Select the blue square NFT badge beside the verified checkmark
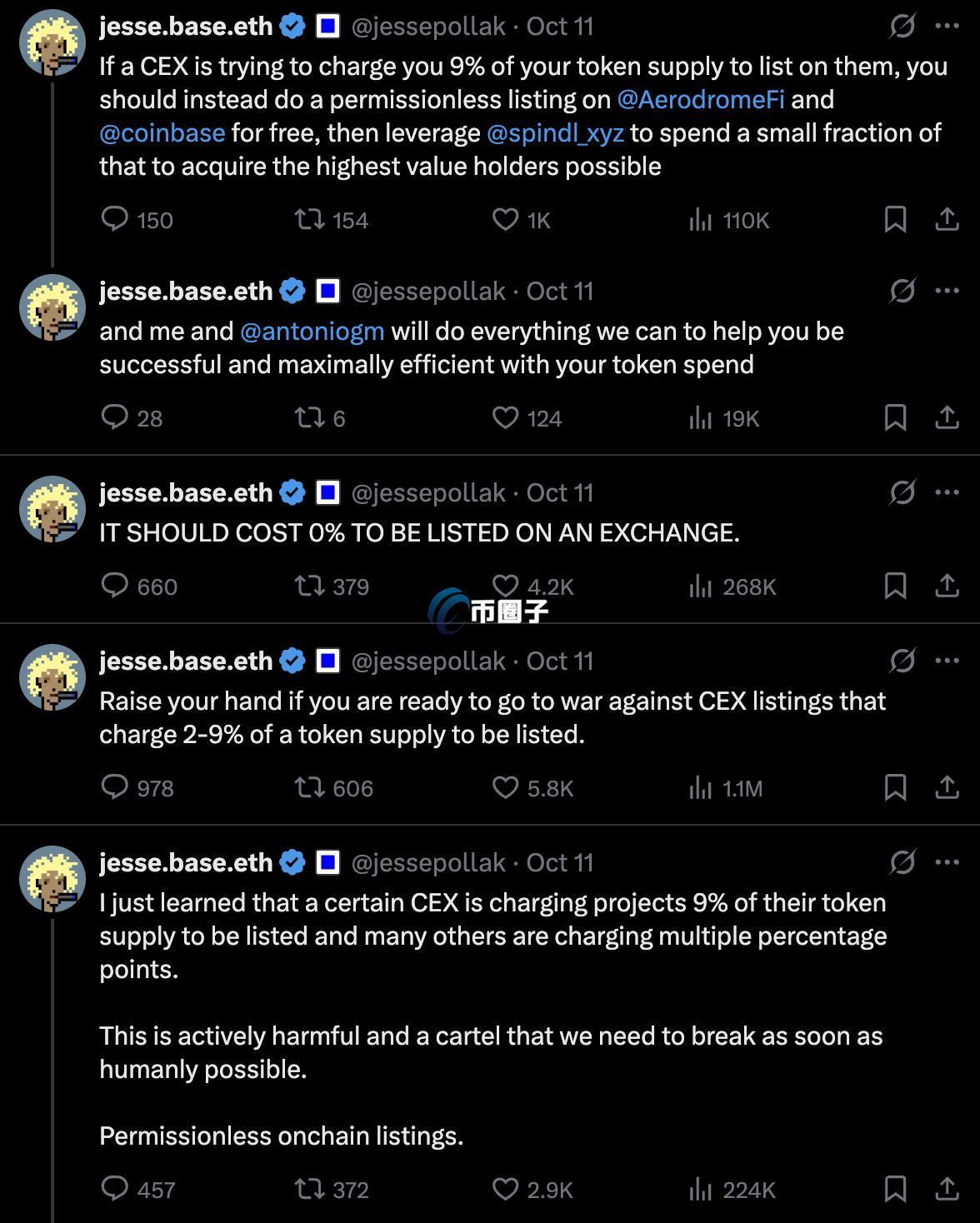Image resolution: width=980 pixels, height=1223 pixels. coord(327,26)
